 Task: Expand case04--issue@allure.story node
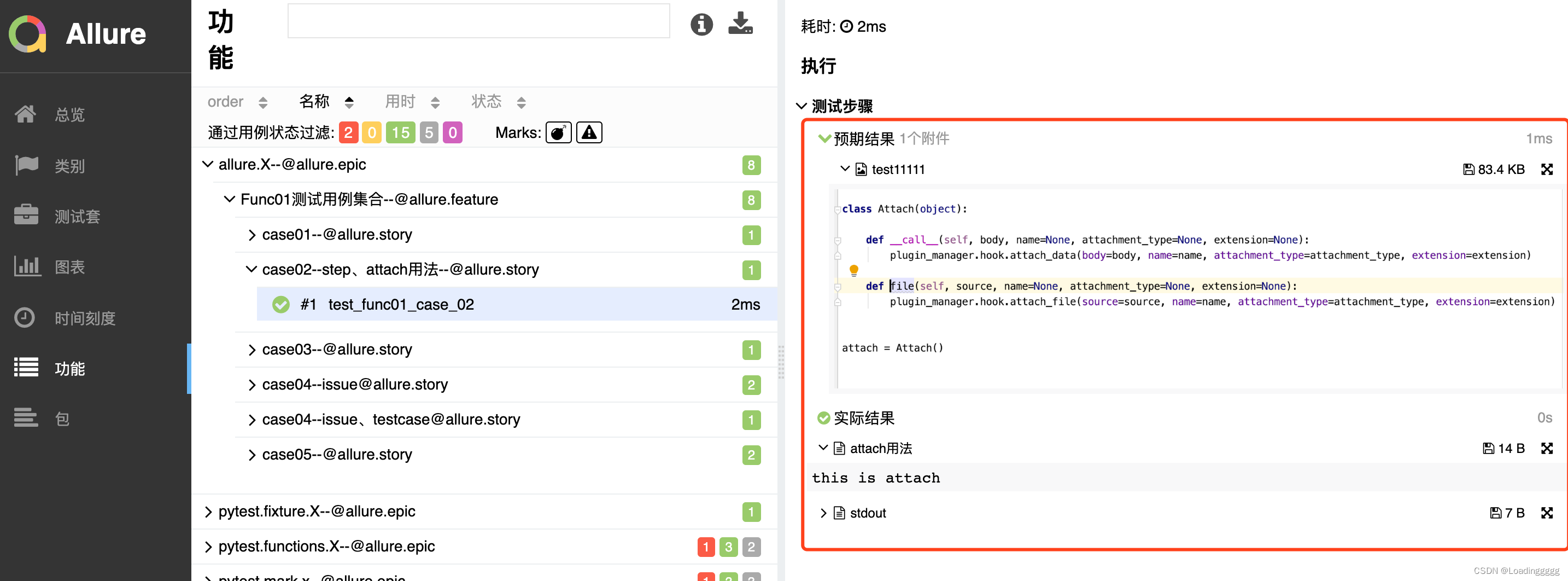(251, 384)
